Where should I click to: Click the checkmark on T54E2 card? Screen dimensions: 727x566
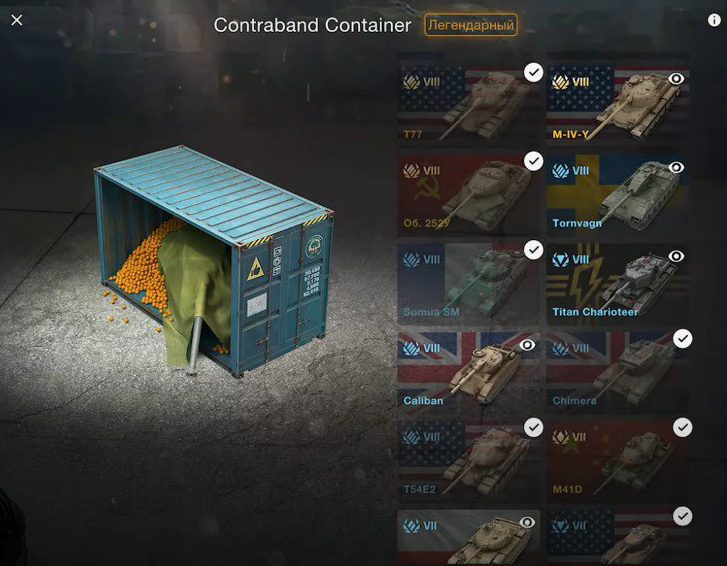(x=534, y=427)
